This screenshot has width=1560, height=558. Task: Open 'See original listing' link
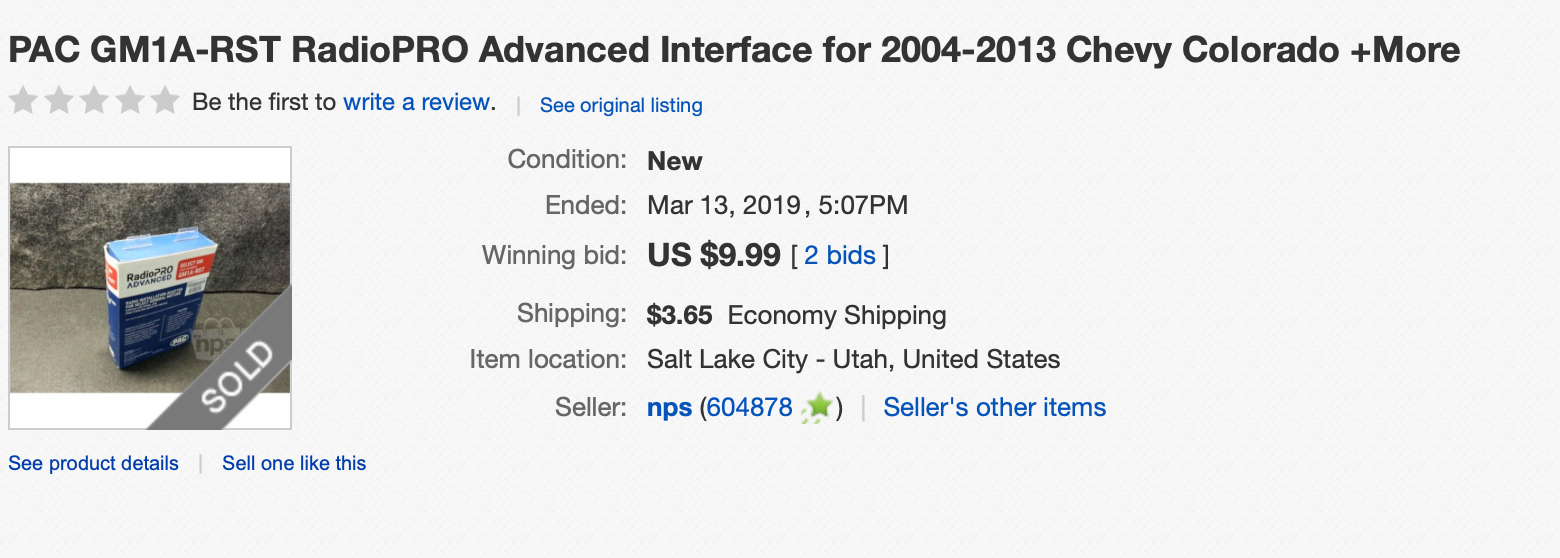click(x=621, y=105)
